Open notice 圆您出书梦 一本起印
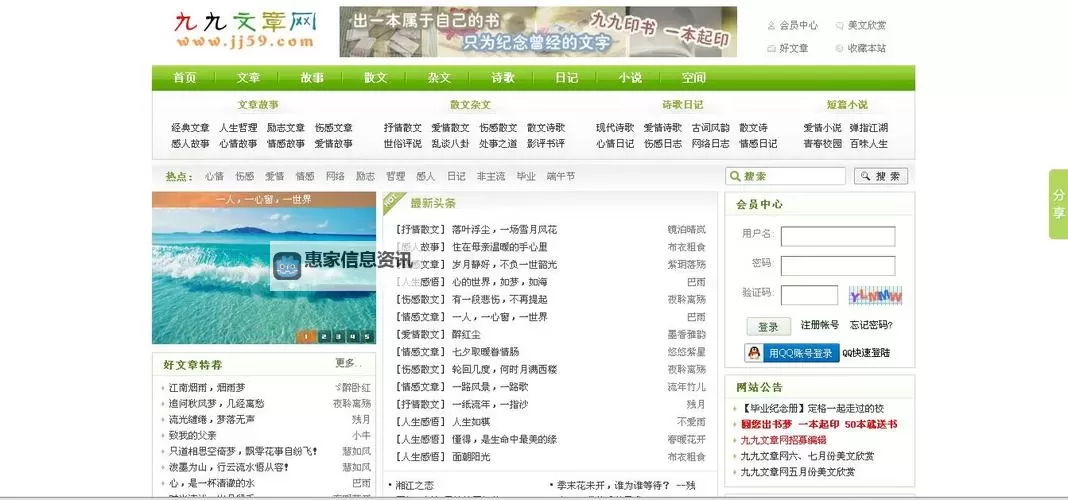The image size is (1068, 500). (819, 424)
